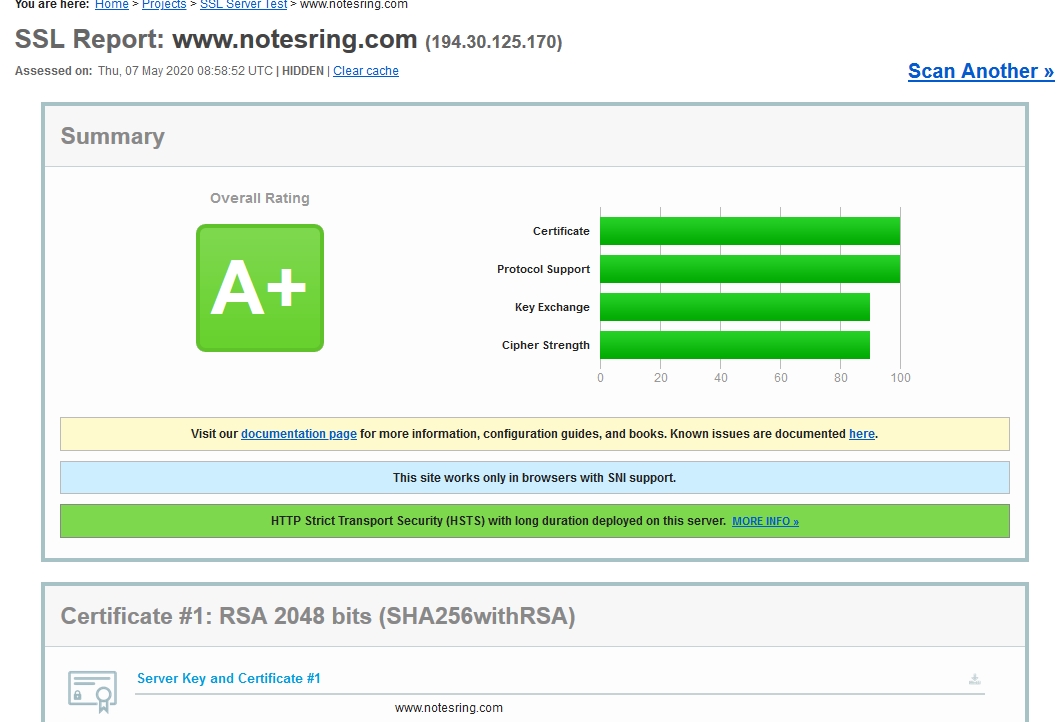Click www.notesring.com under Server Key section
Image resolution: width=1063 pixels, height=722 pixels.
(449, 708)
